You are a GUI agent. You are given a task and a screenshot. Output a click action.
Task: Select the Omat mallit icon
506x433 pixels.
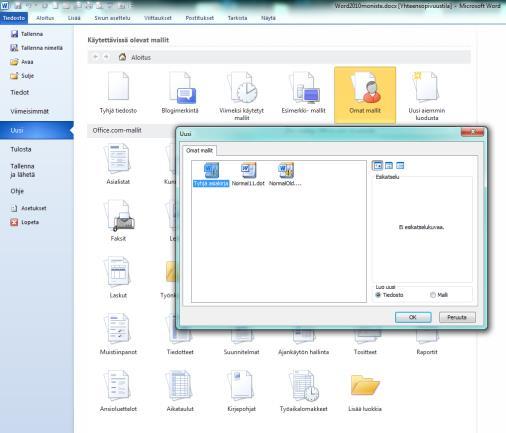pyautogui.click(x=365, y=95)
